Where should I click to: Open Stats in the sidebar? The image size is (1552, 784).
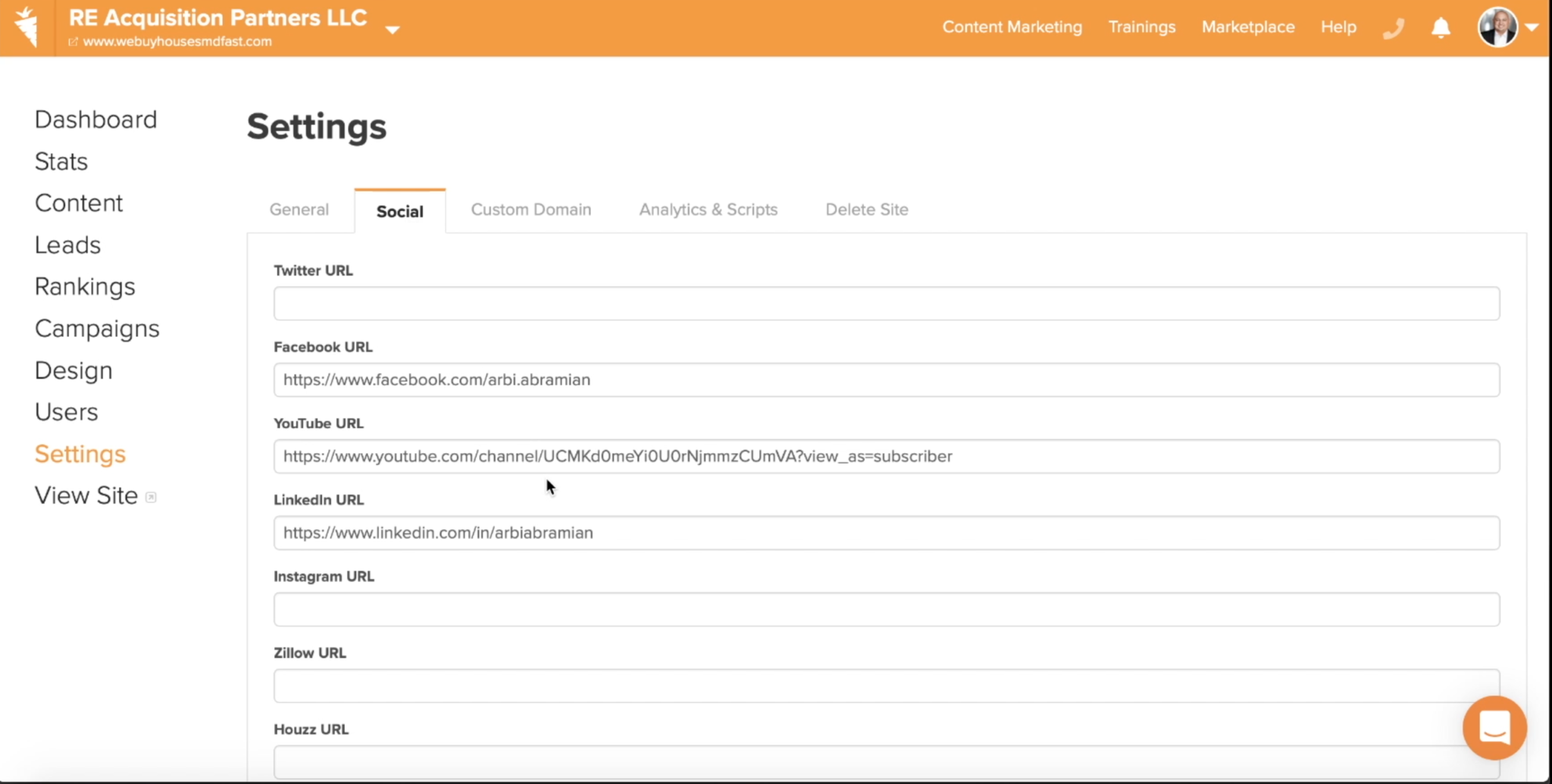point(61,161)
